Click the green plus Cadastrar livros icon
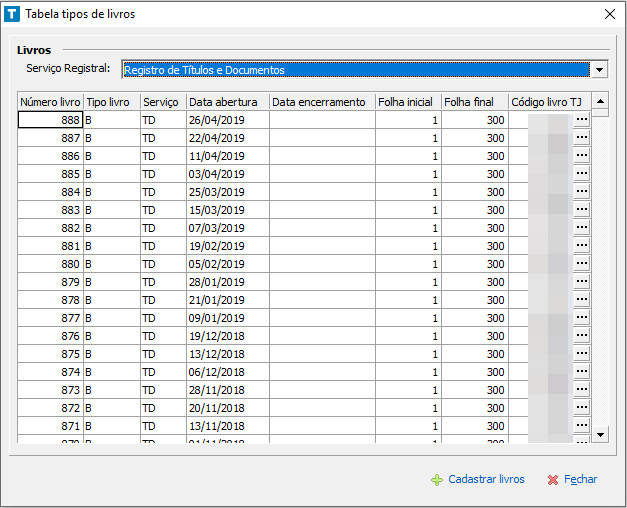 436,480
